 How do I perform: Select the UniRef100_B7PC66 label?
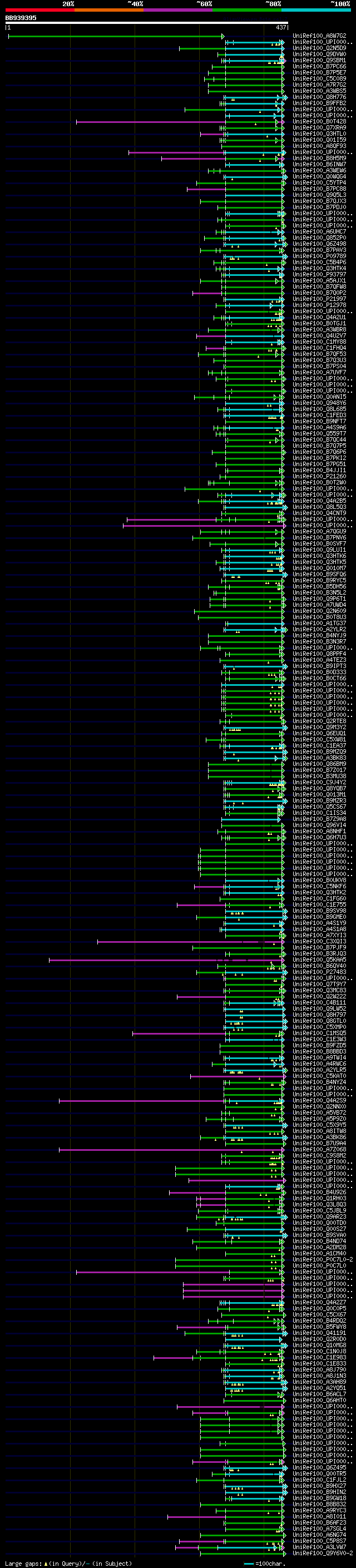[x=319, y=66]
